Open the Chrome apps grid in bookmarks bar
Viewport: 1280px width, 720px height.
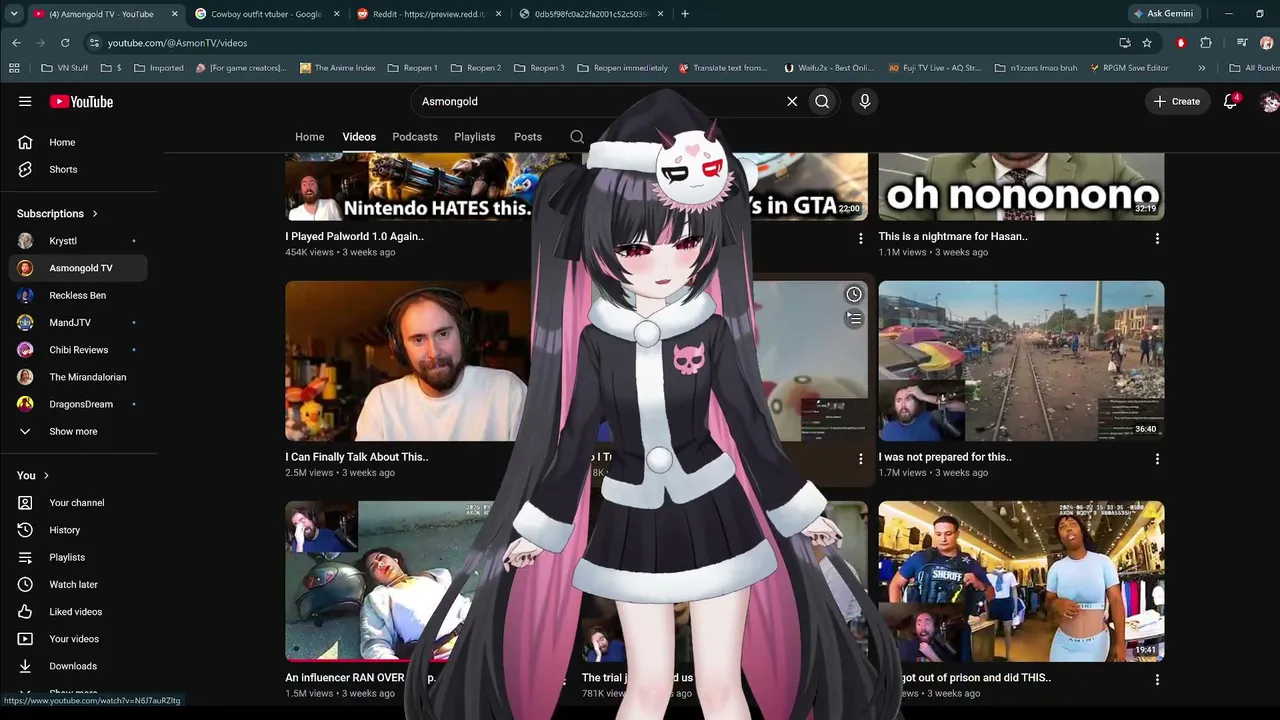click(x=14, y=68)
